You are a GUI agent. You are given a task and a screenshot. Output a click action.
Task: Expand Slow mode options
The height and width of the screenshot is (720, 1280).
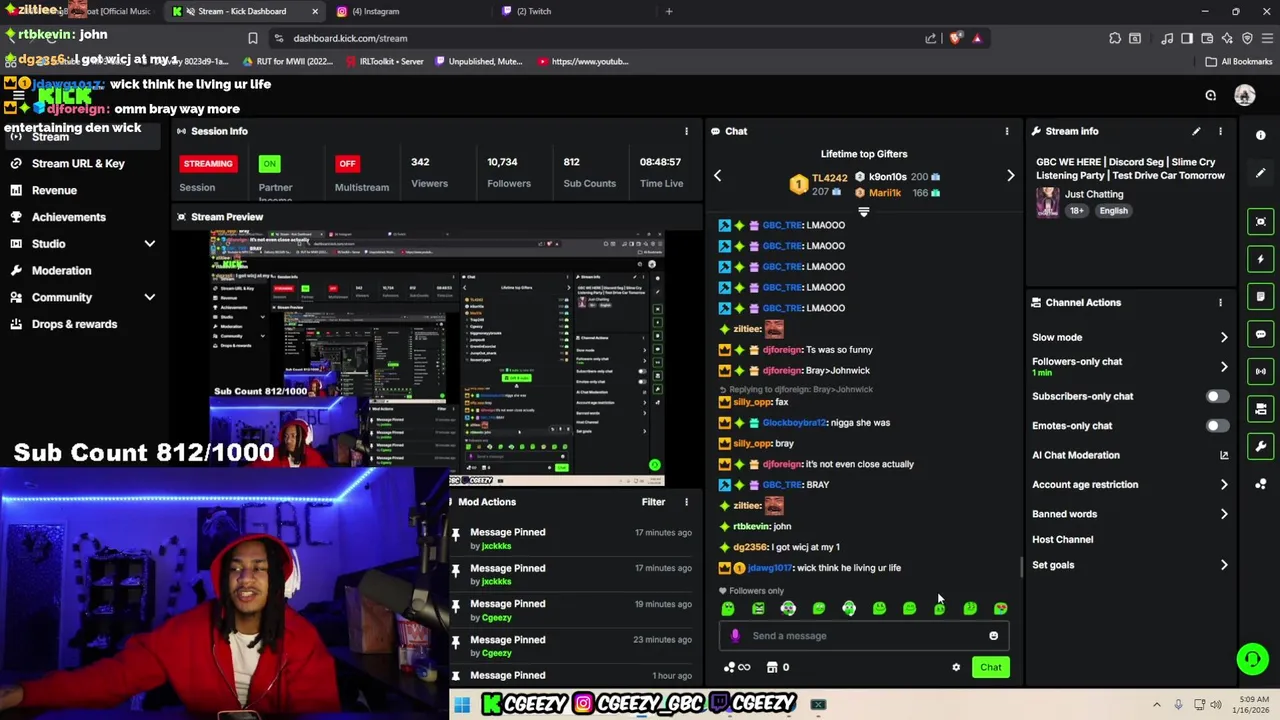(1224, 337)
